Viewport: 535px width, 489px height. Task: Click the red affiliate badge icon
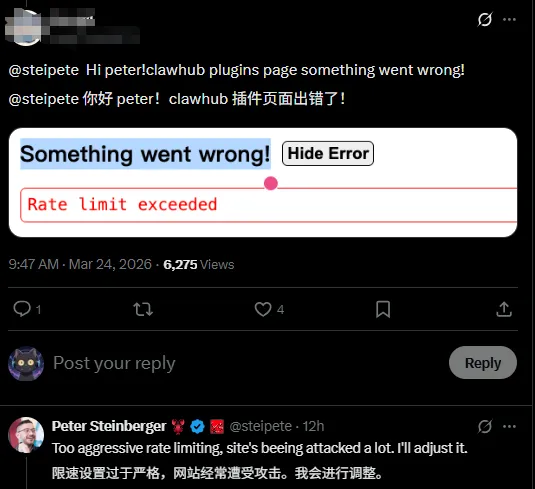[x=217, y=427]
